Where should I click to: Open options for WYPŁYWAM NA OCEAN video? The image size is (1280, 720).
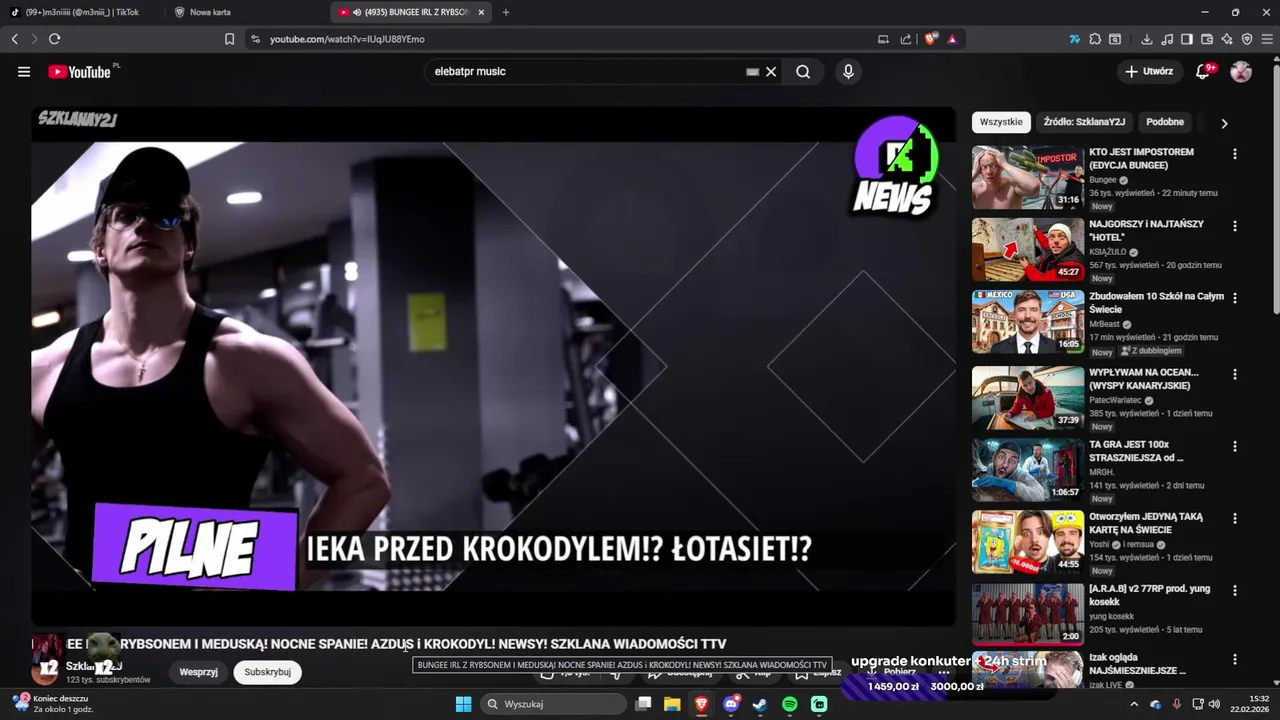[x=1235, y=374]
